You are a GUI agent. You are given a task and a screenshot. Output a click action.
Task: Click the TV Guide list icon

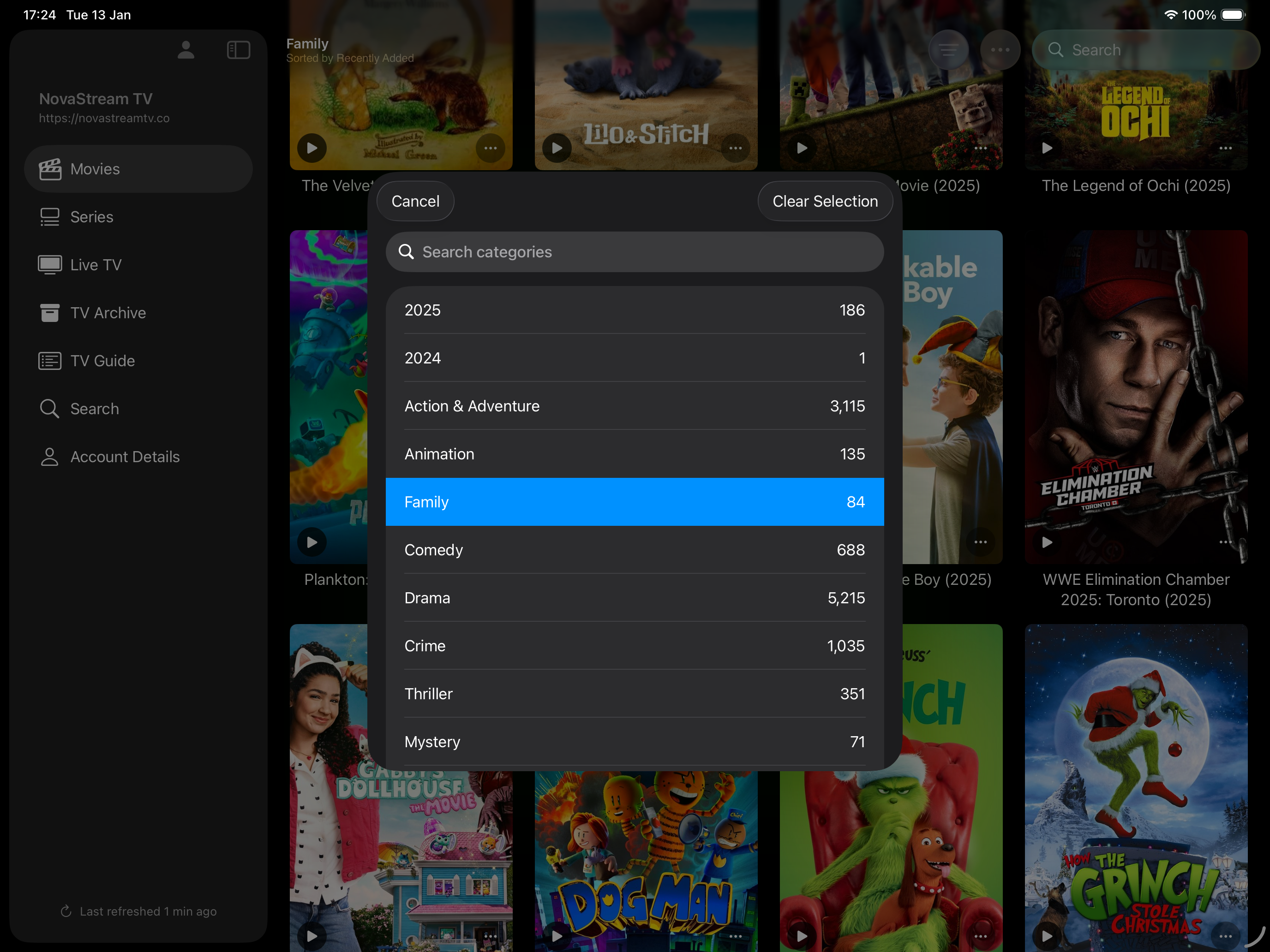pos(50,361)
